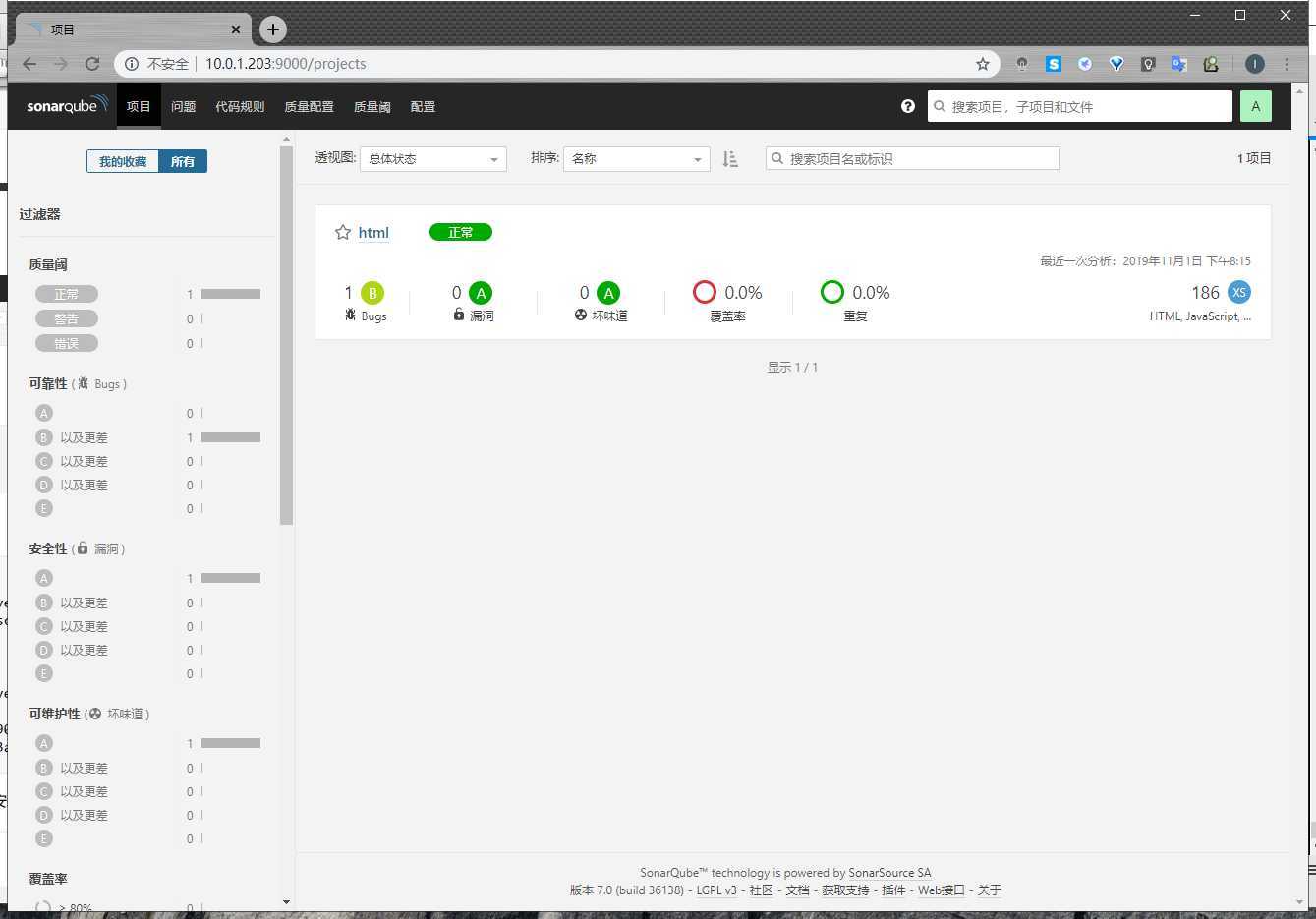Click the radiation icon beside 坏味道 in html project
This screenshot has width=1316, height=919.
click(x=581, y=316)
